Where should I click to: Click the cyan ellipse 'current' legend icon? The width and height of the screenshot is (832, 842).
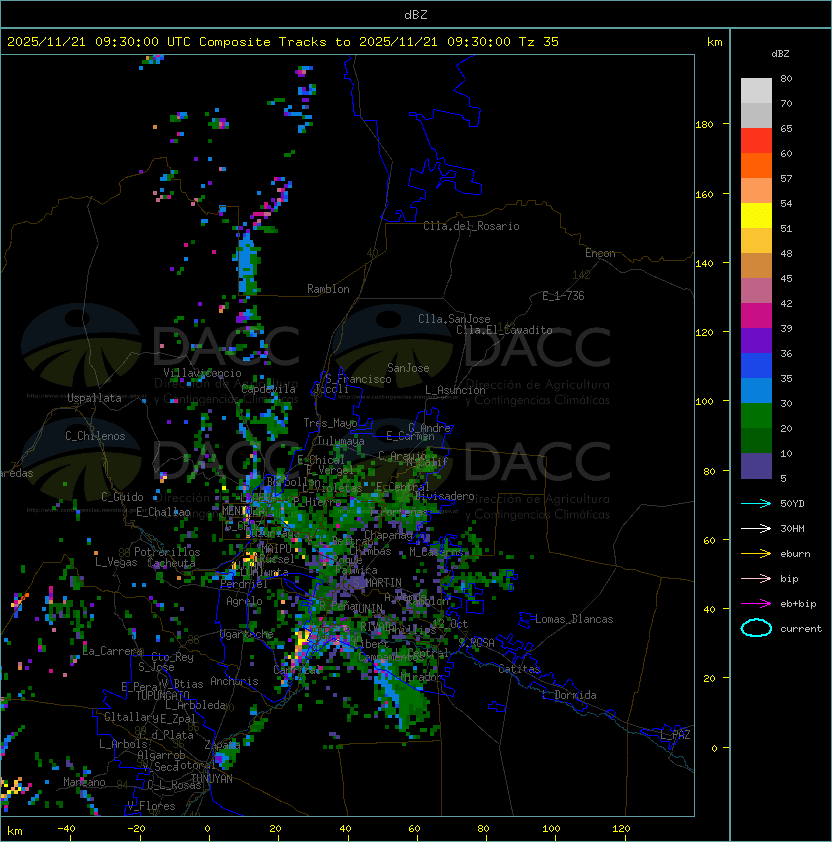pyautogui.click(x=756, y=628)
